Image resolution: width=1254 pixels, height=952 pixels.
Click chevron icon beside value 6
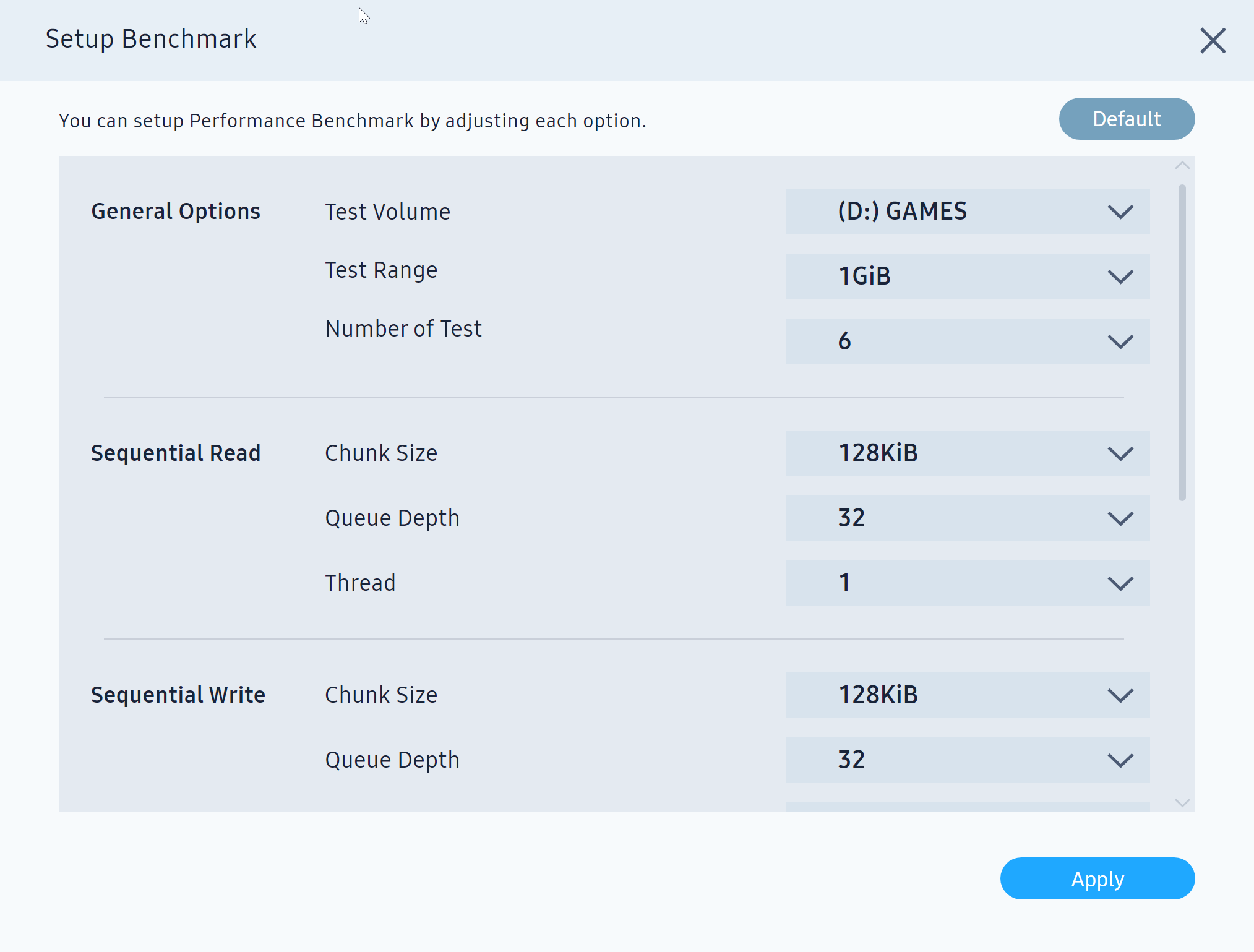click(1120, 341)
